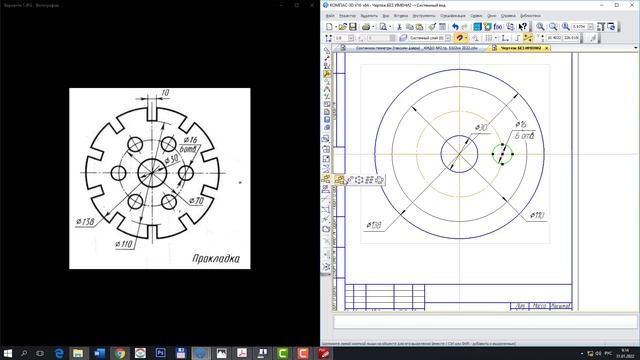Open the zoom scale dropdown
The image size is (640, 360).
point(590,27)
